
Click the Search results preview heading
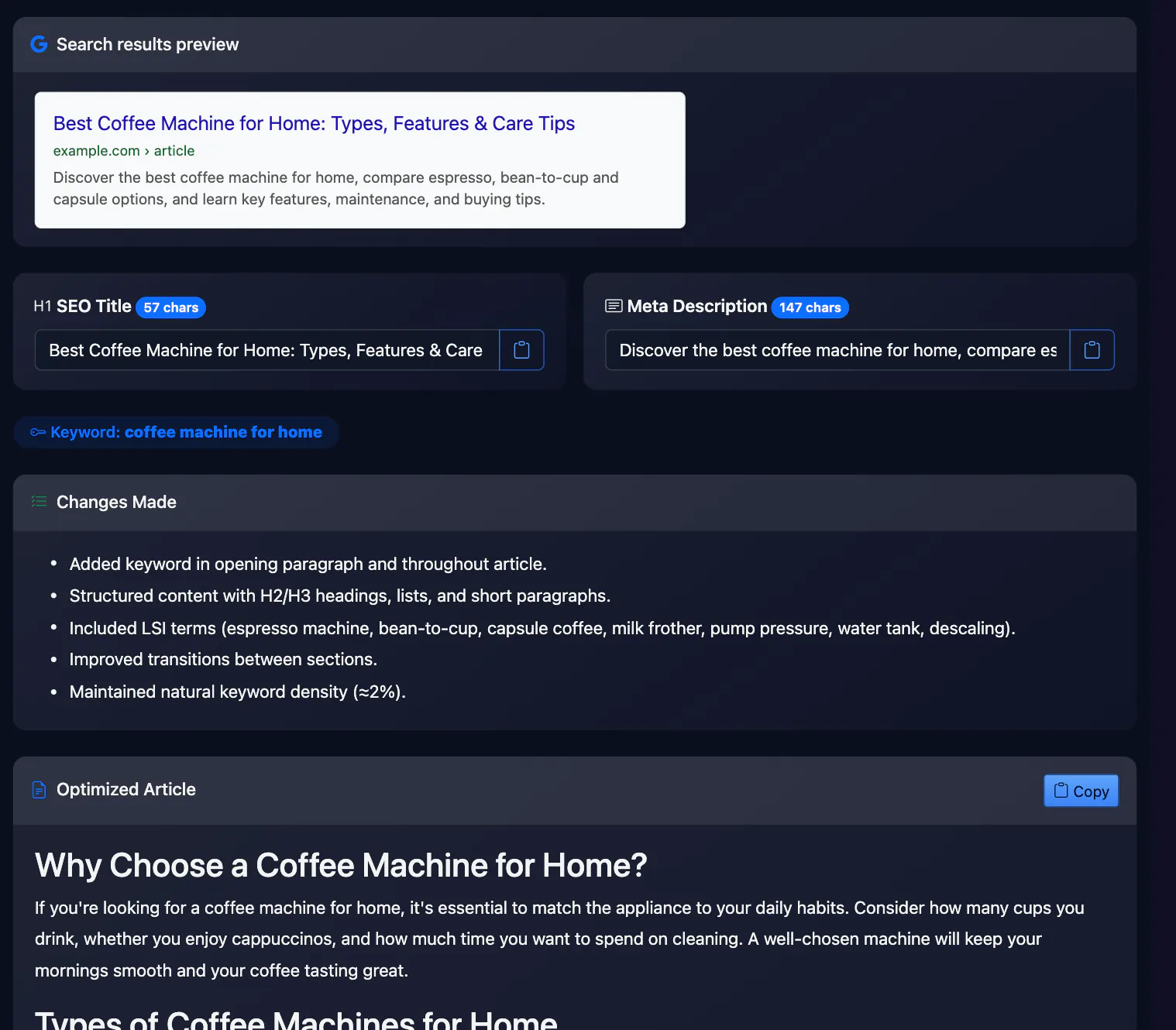(147, 44)
